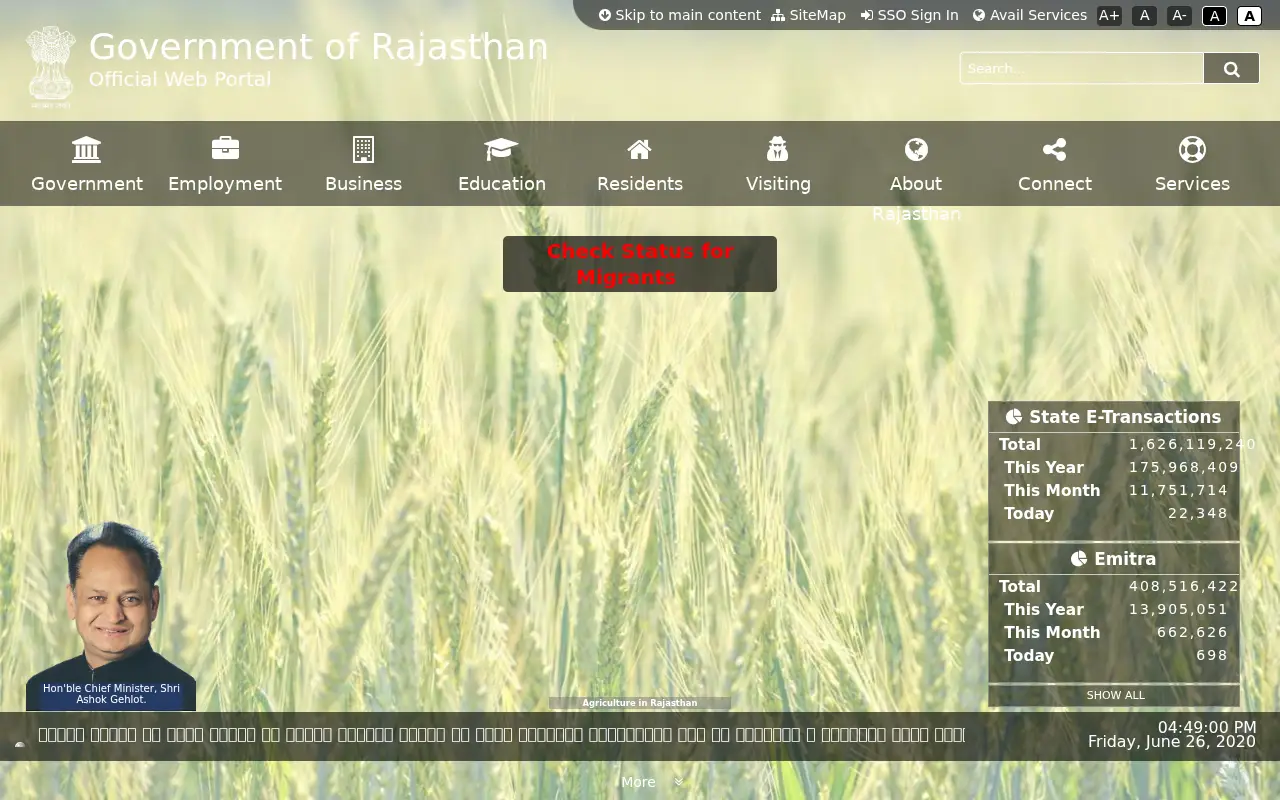The height and width of the screenshot is (800, 1280).
Task: Click the Residents home icon
Action: (640, 149)
